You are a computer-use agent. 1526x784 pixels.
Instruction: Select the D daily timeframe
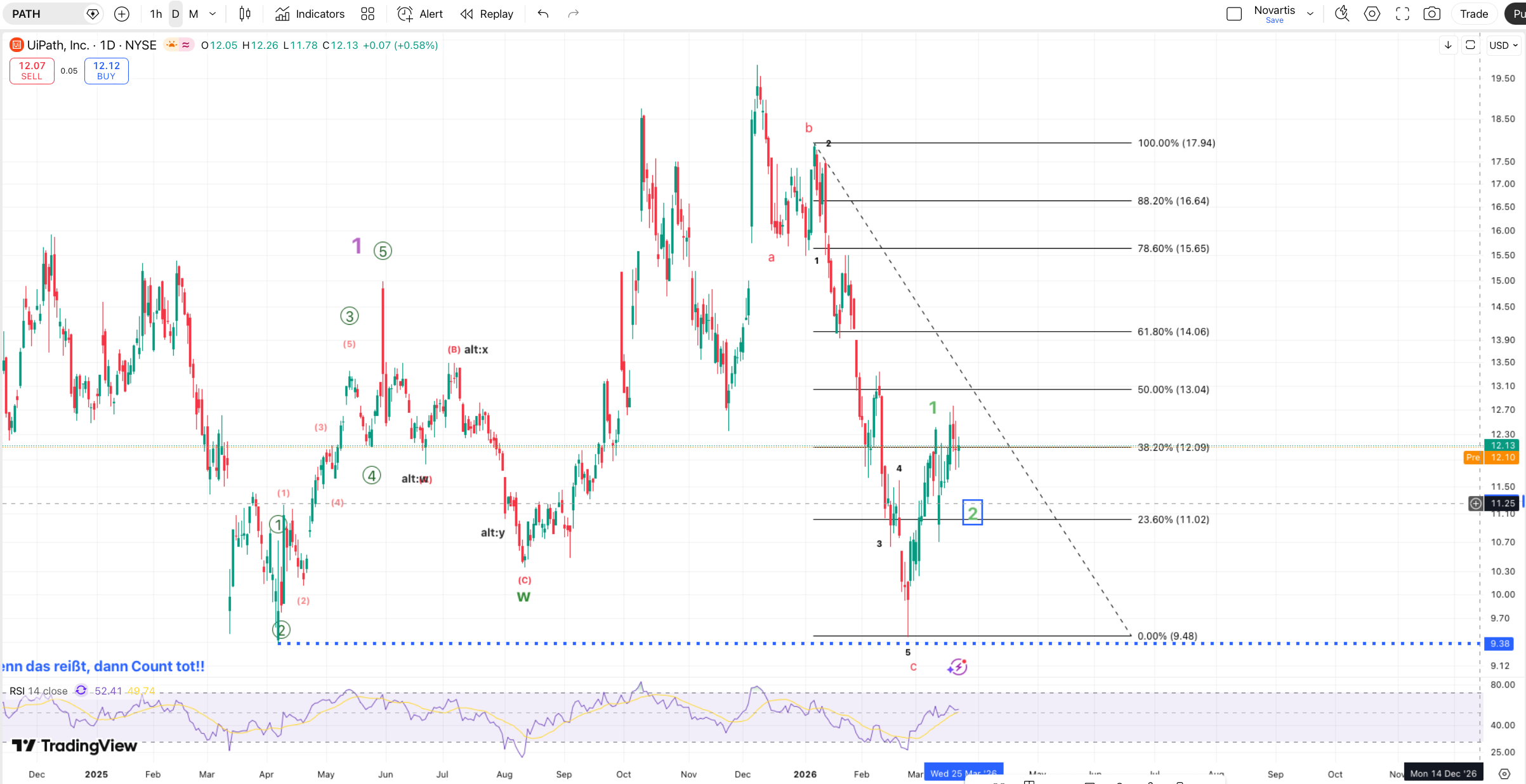pos(176,14)
